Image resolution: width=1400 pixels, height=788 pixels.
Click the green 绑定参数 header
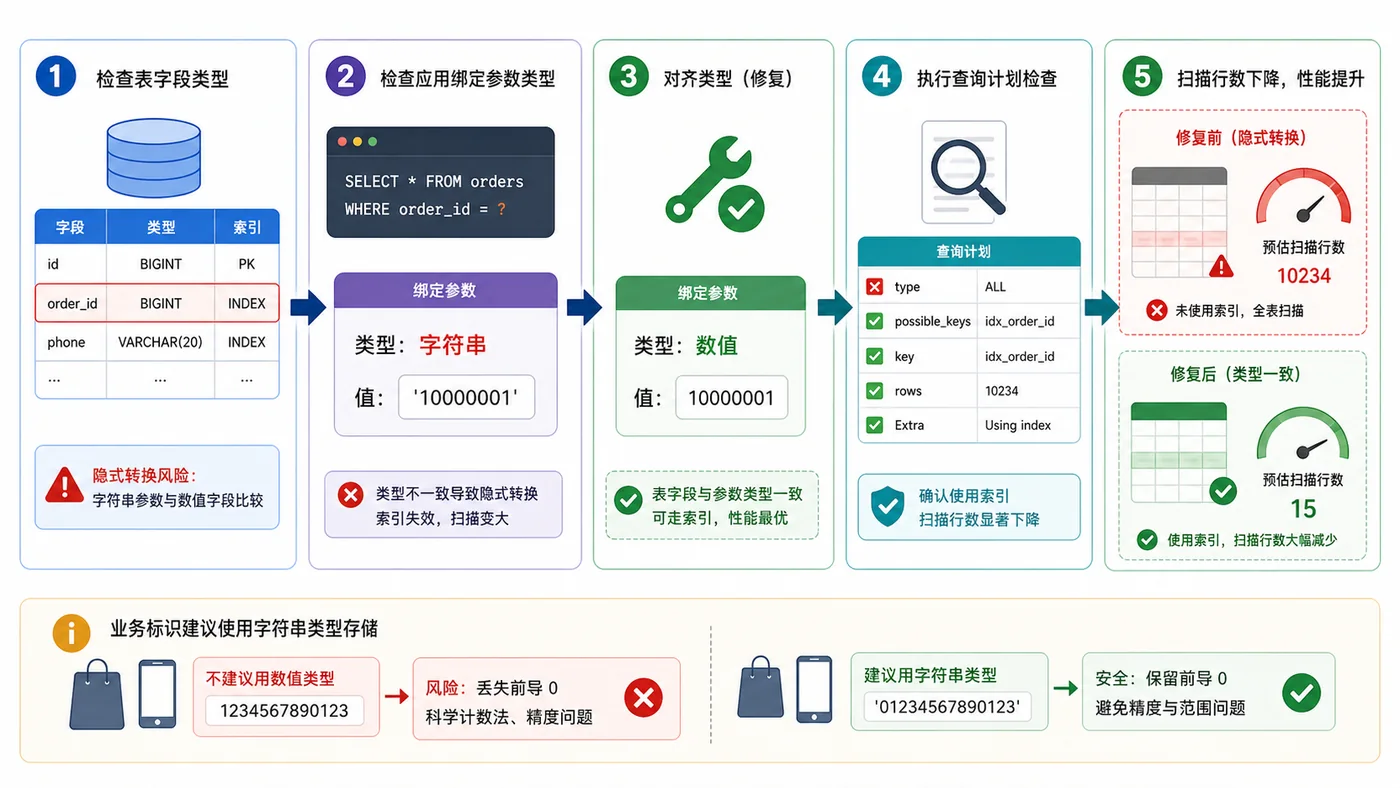tap(710, 293)
